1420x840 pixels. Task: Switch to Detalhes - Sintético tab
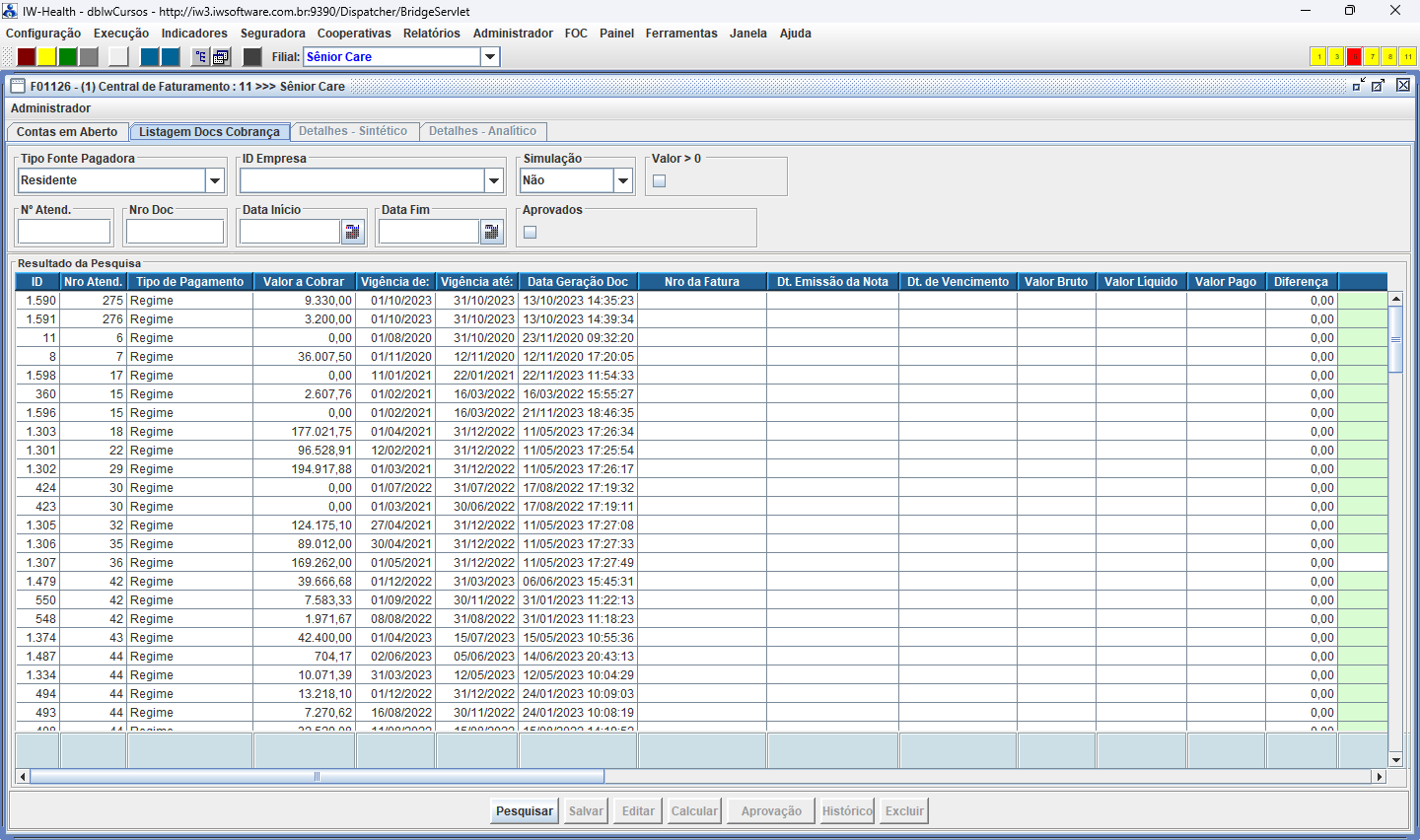tap(353, 131)
